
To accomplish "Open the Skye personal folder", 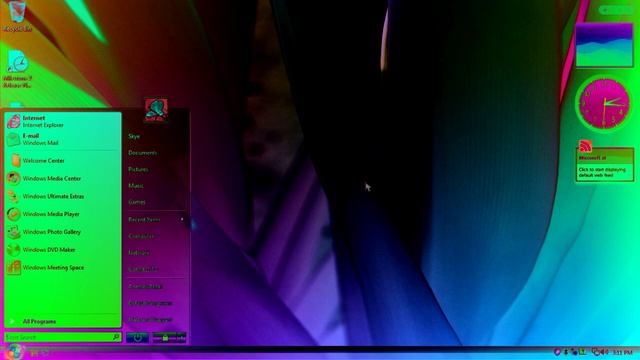I will 134,136.
